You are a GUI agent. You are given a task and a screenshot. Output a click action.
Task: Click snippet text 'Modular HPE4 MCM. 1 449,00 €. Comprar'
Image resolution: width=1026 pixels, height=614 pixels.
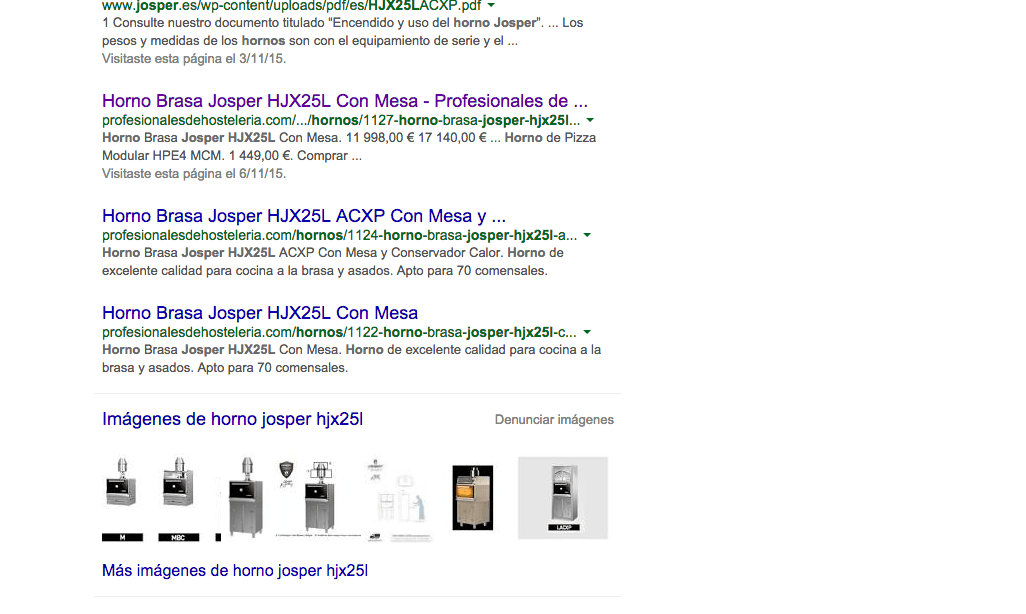(x=226, y=156)
